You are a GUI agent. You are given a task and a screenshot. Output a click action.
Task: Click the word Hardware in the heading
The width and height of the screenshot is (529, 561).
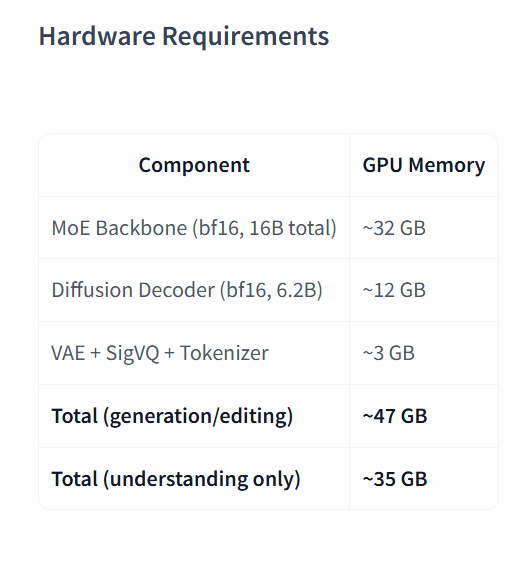pyautogui.click(x=97, y=36)
